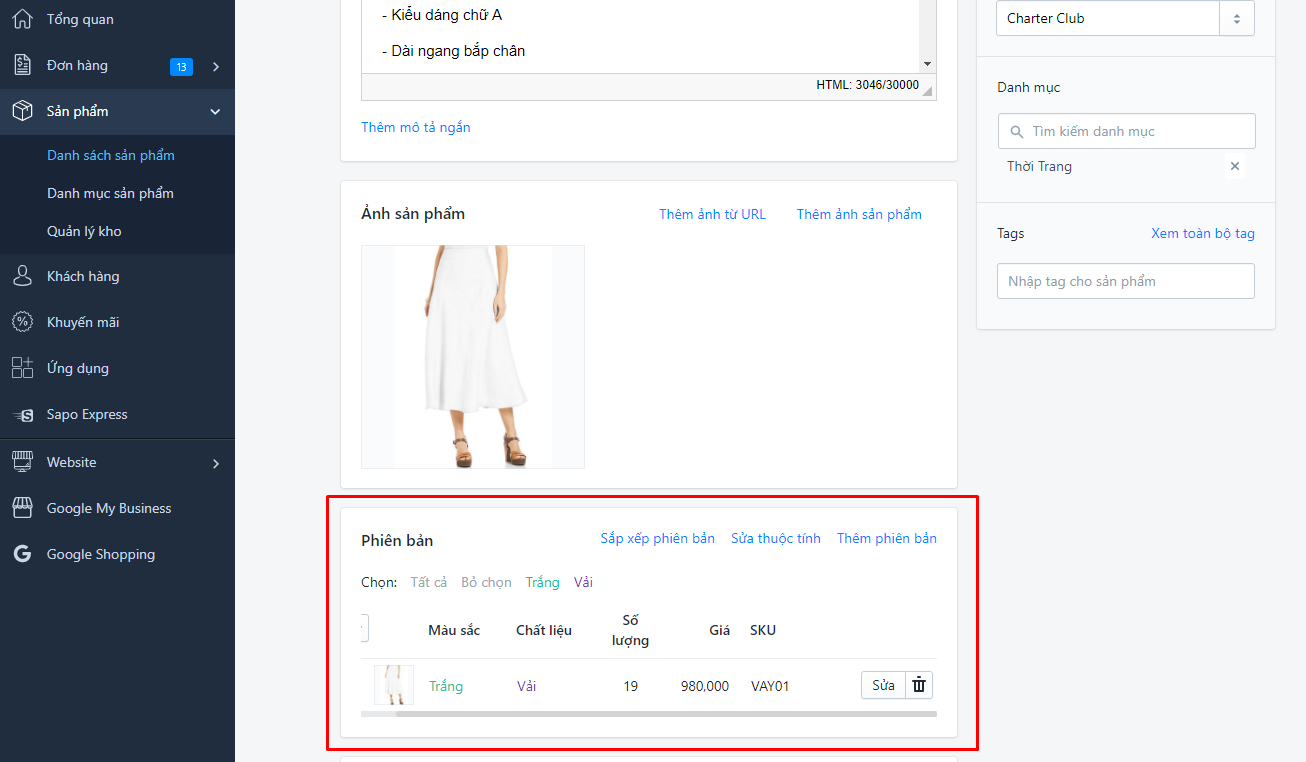1306x762 pixels.
Task: Open the Google Shopping menu
Action: click(101, 554)
